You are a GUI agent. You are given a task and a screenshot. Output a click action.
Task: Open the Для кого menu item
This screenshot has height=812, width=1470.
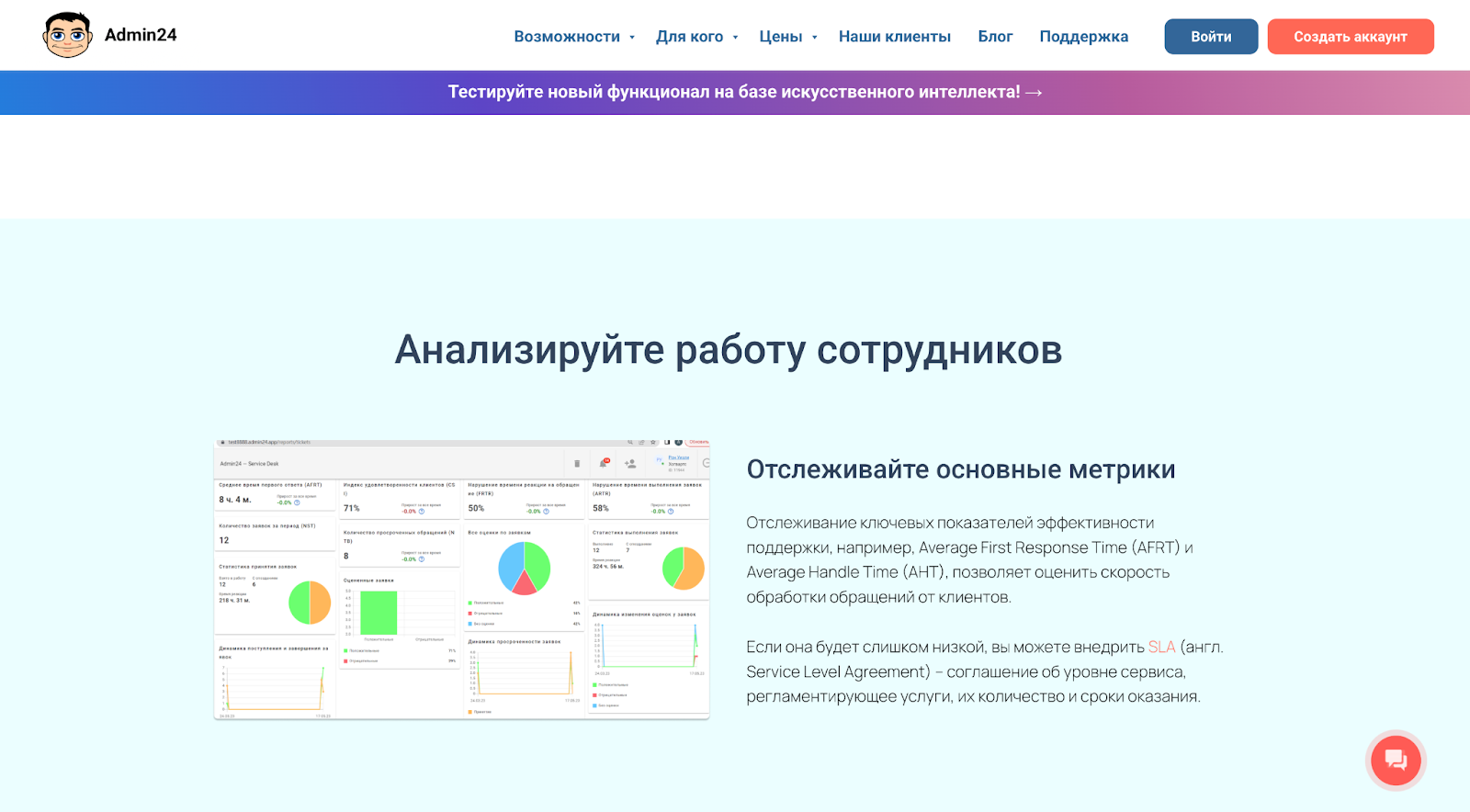690,37
